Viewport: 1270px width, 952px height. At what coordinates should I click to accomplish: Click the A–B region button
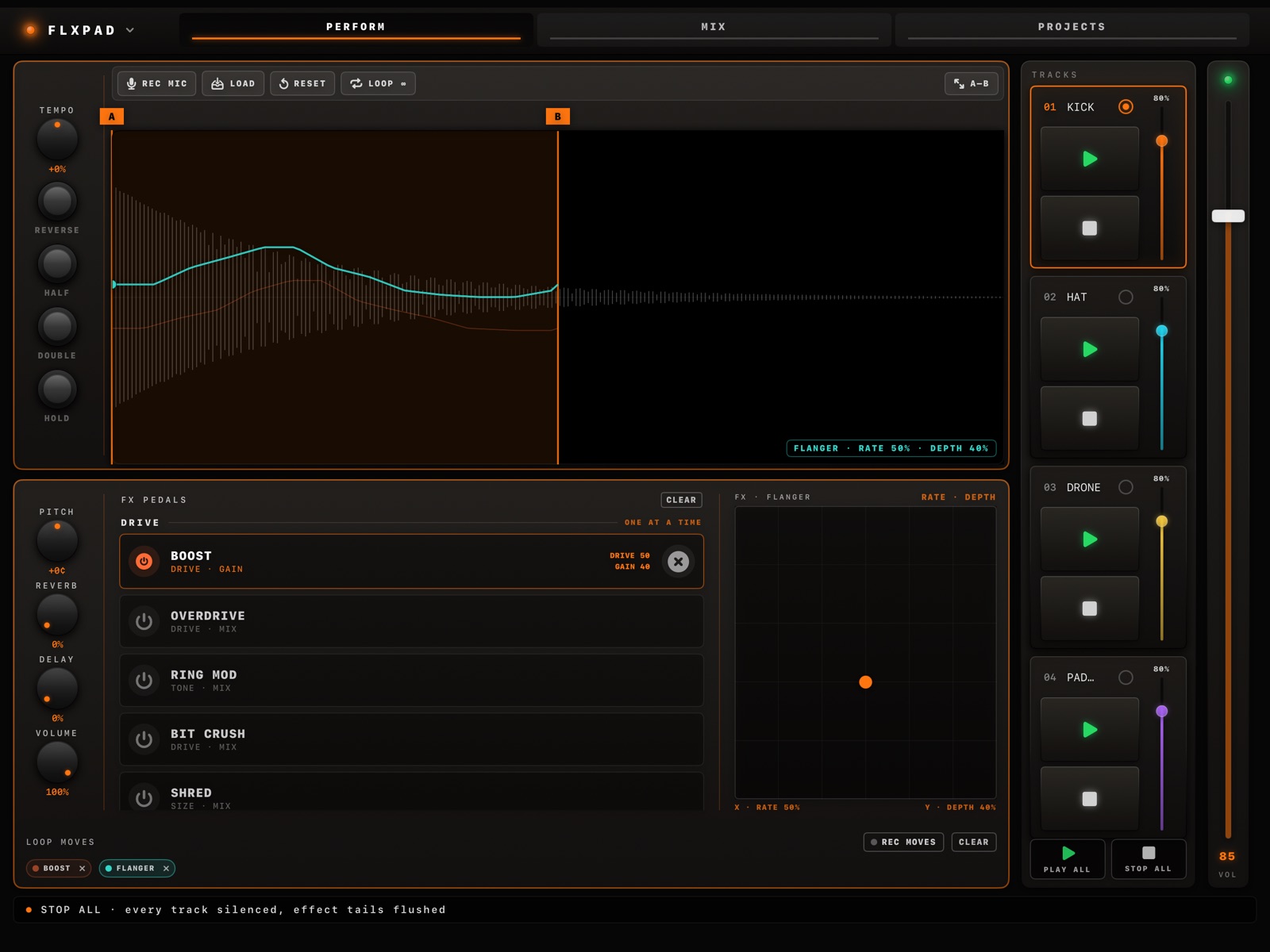click(972, 83)
